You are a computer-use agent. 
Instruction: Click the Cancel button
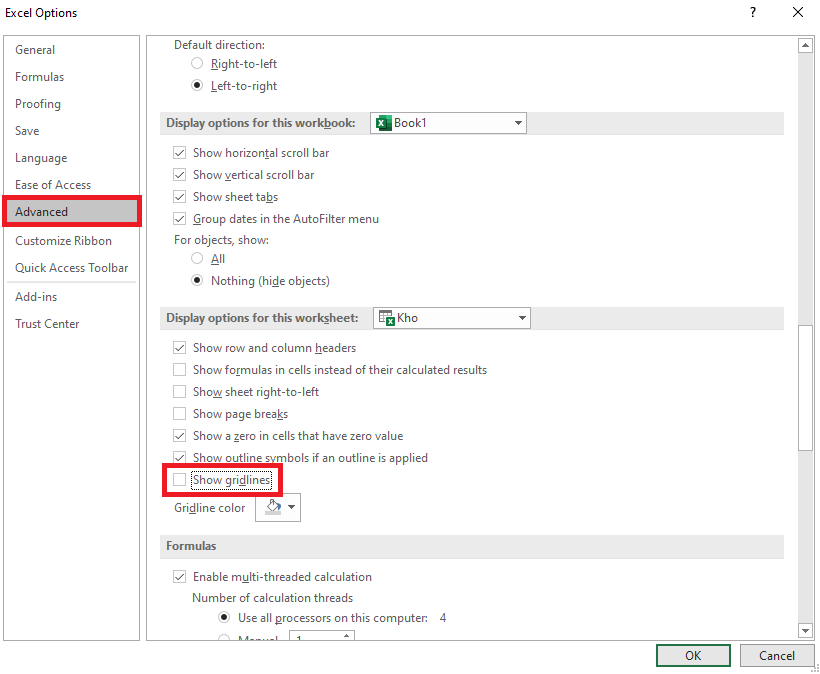tap(777, 655)
